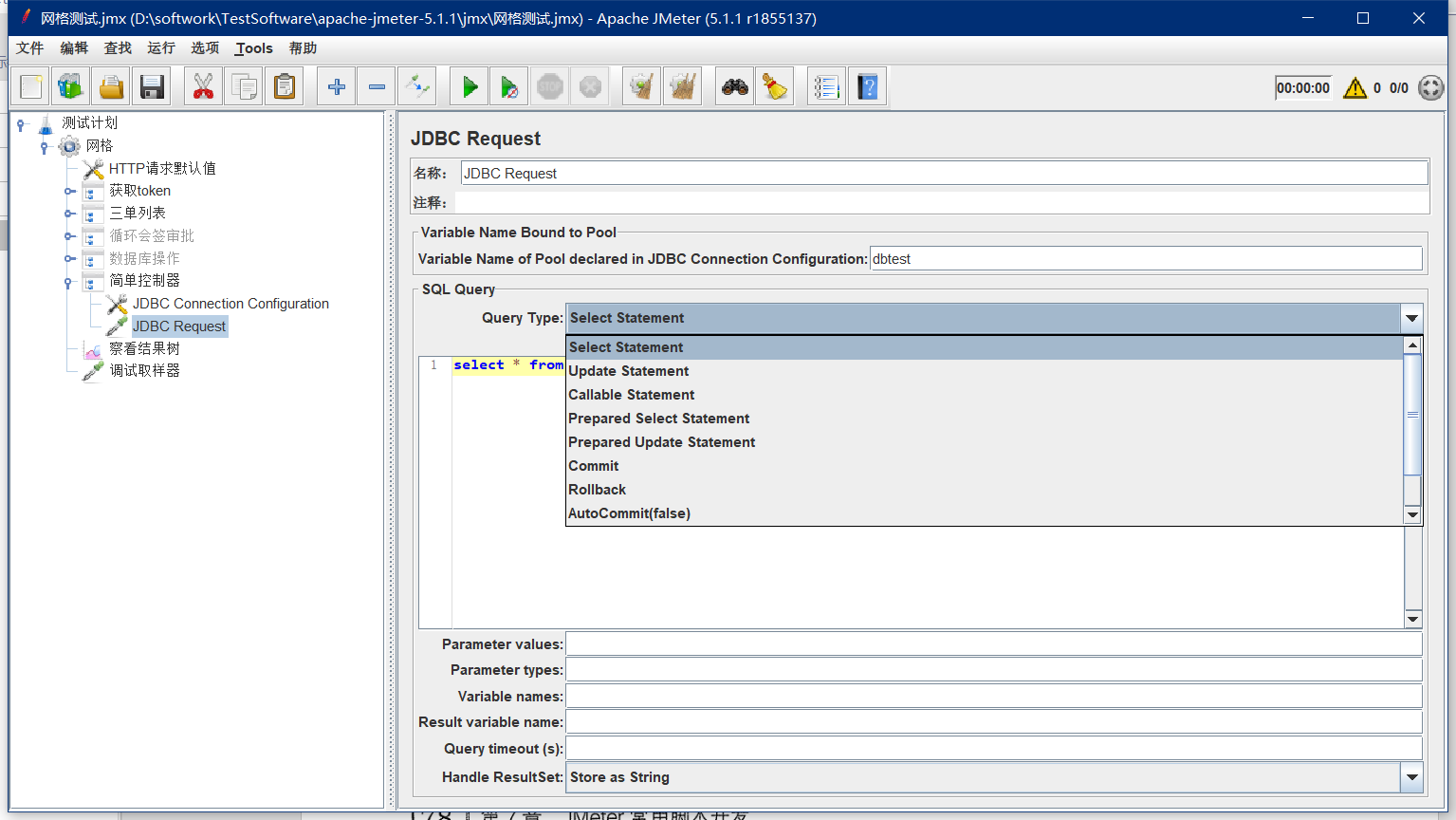Open the Tools menu

click(x=254, y=48)
